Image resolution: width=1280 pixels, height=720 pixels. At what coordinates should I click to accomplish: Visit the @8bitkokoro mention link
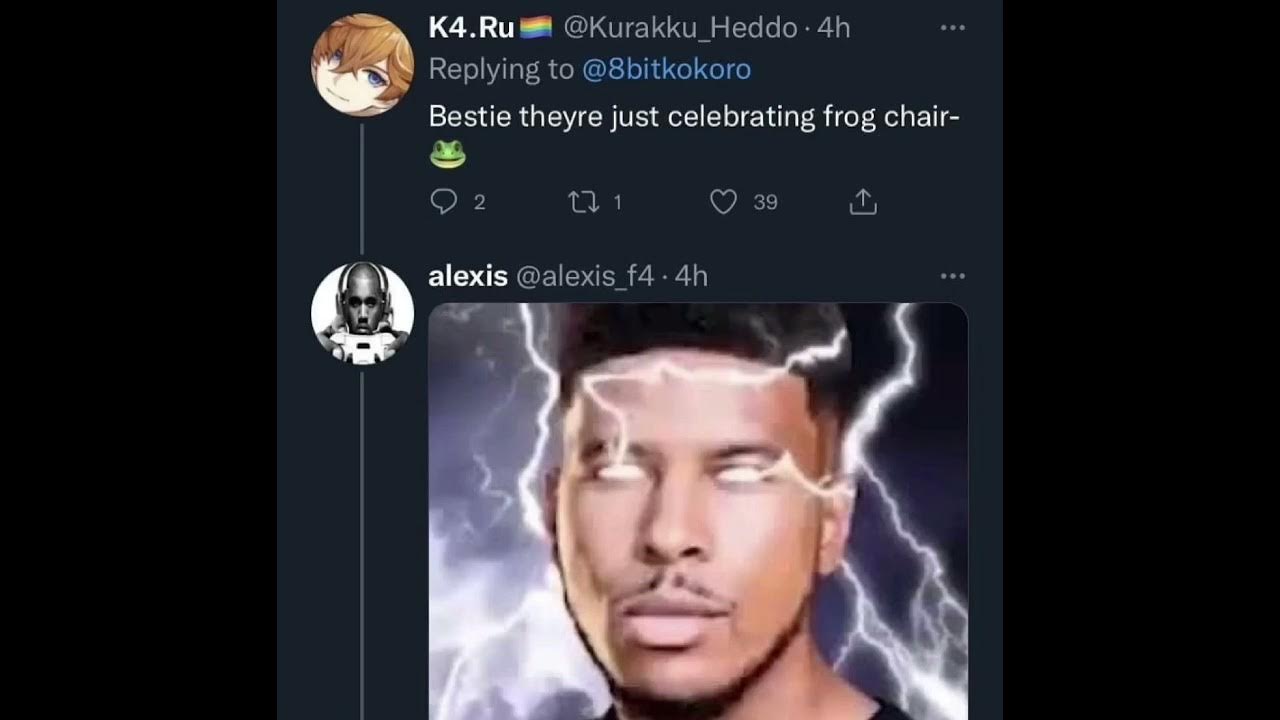666,69
